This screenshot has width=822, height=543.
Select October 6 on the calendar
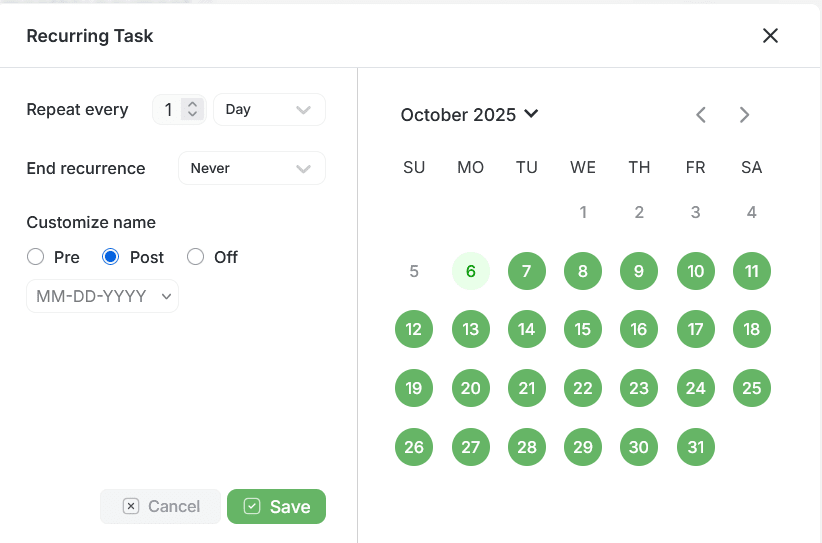[x=471, y=271]
